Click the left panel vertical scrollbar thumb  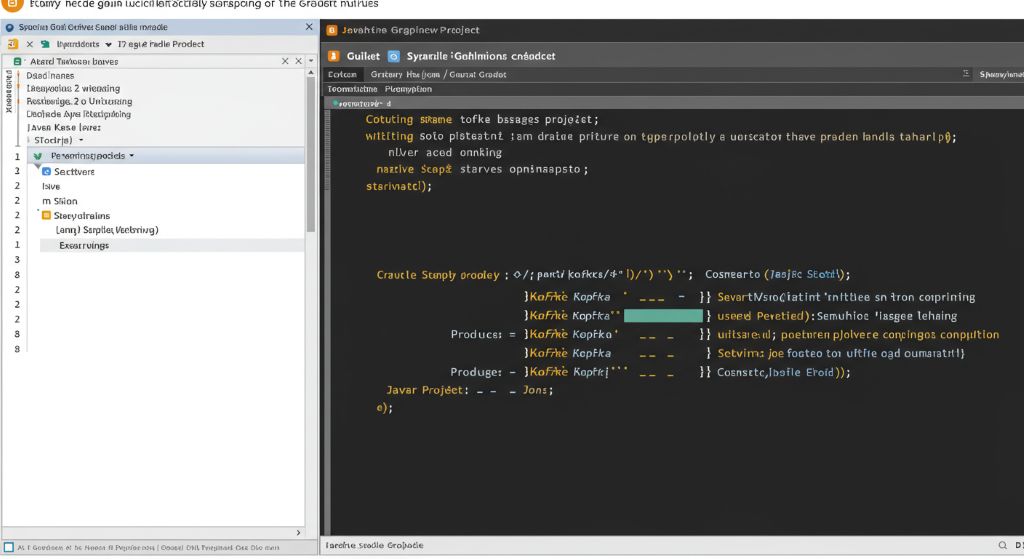311,155
